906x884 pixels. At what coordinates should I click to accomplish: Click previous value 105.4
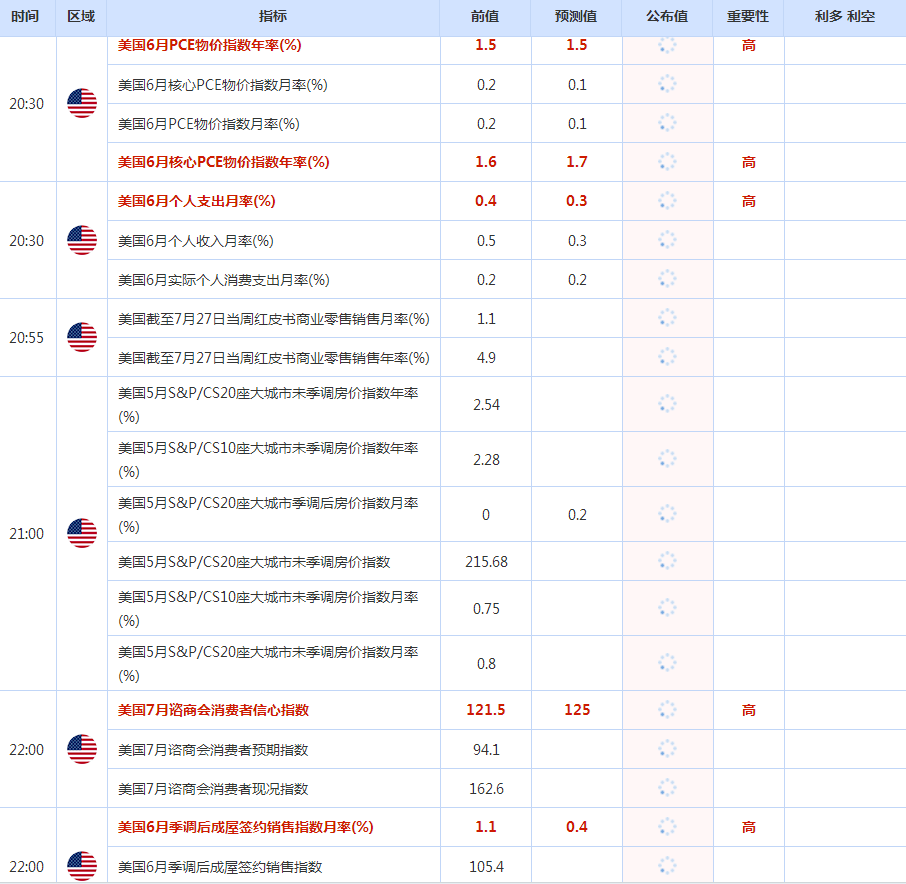[x=486, y=867]
